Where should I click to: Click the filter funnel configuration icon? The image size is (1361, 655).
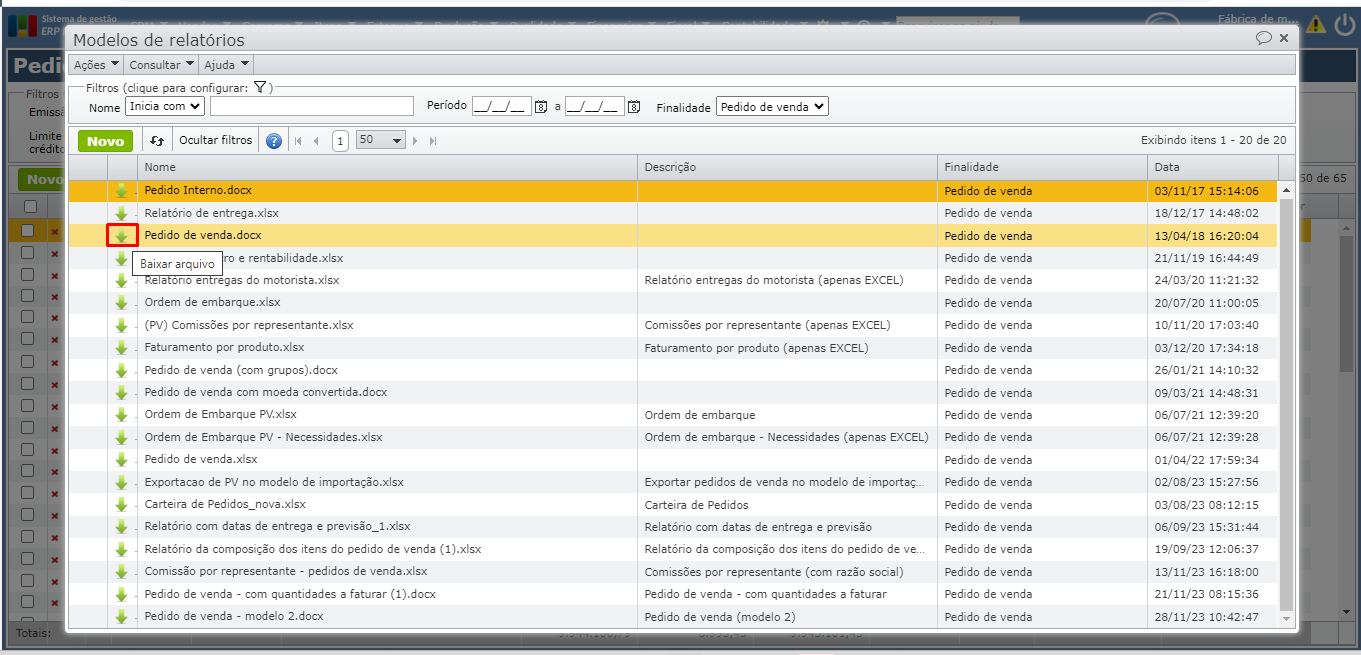coord(260,88)
